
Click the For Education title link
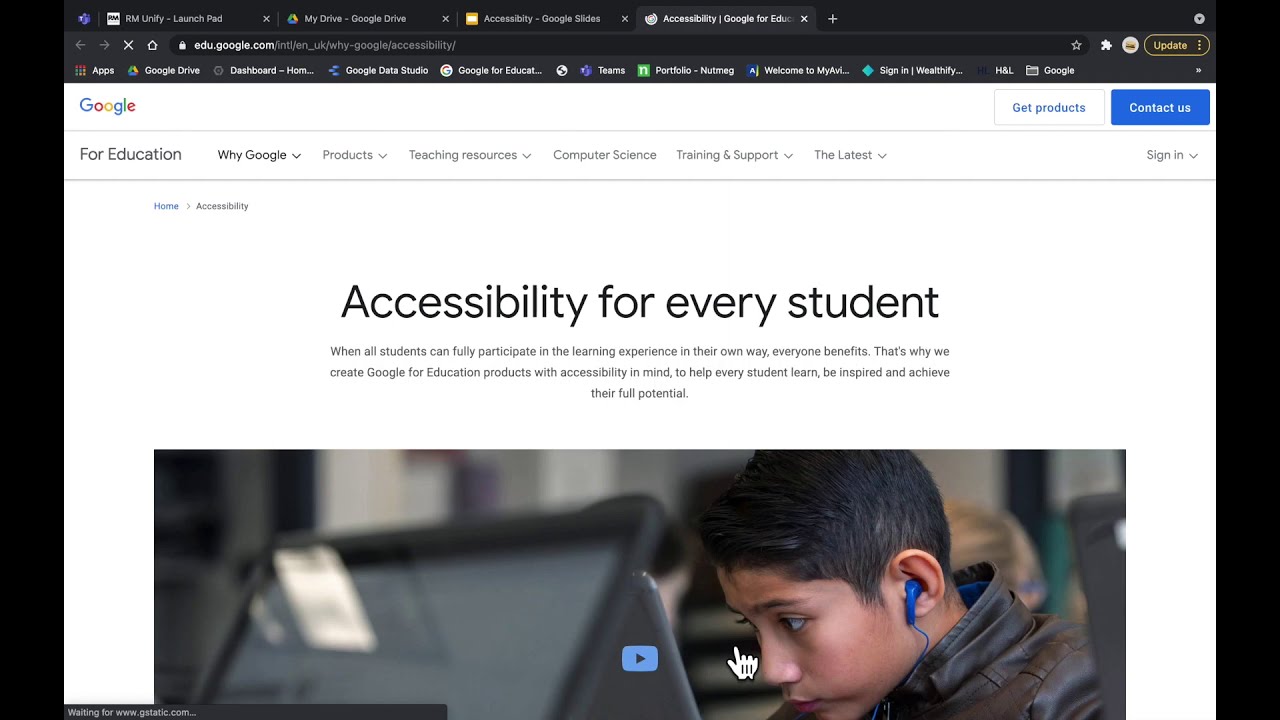tap(130, 154)
